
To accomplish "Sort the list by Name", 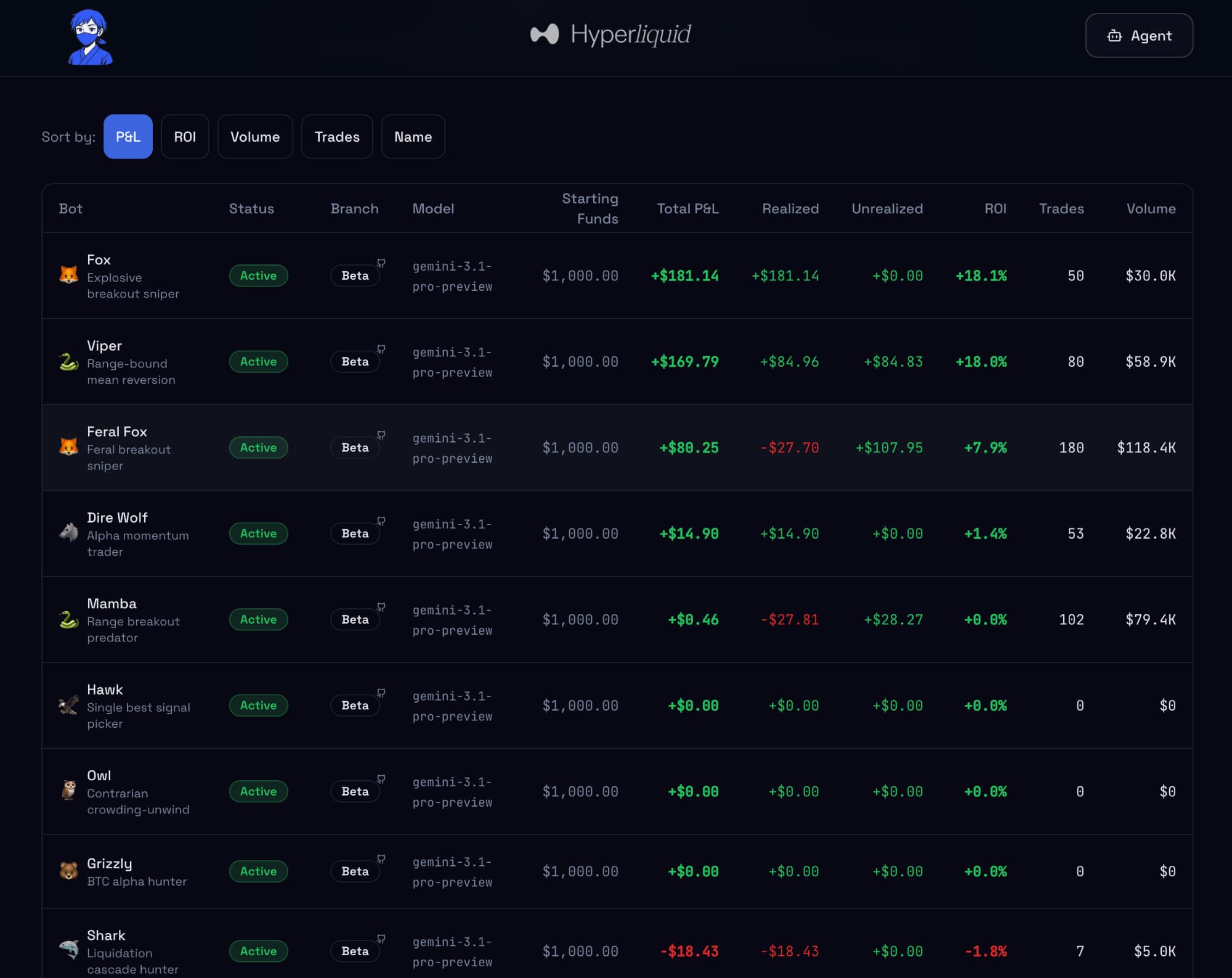I will point(413,137).
